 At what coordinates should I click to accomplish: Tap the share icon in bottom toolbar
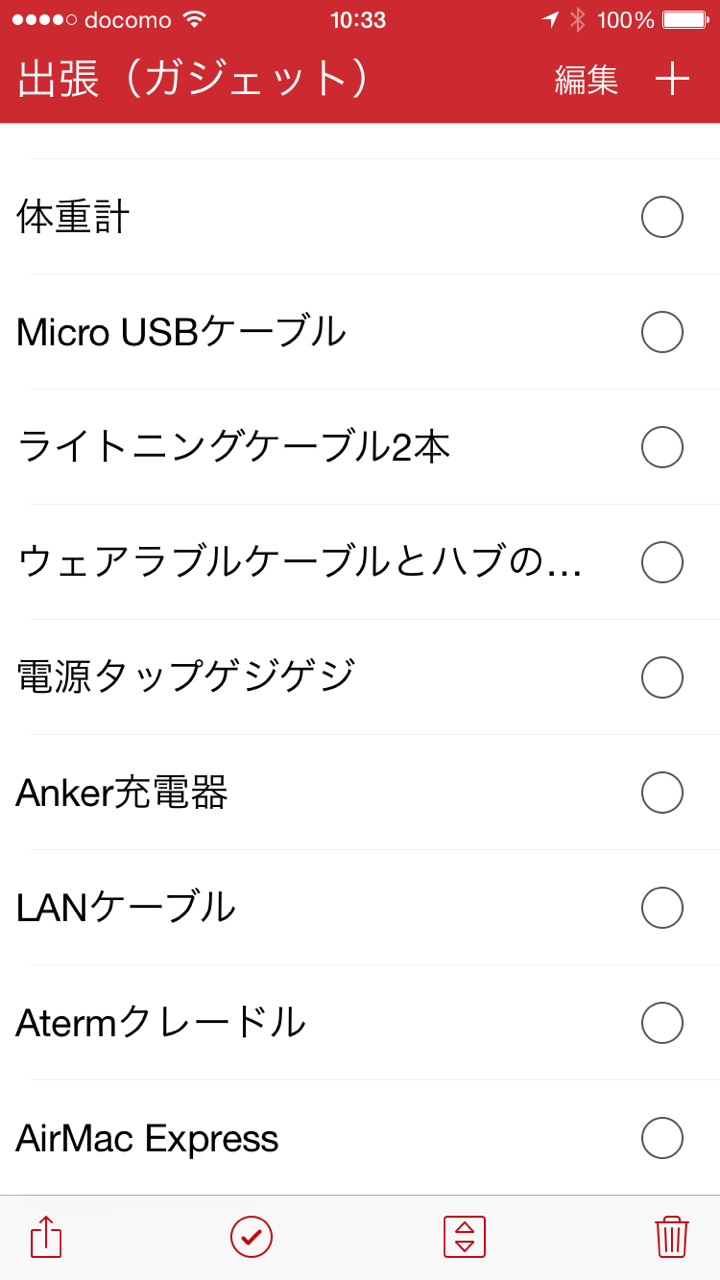46,1238
